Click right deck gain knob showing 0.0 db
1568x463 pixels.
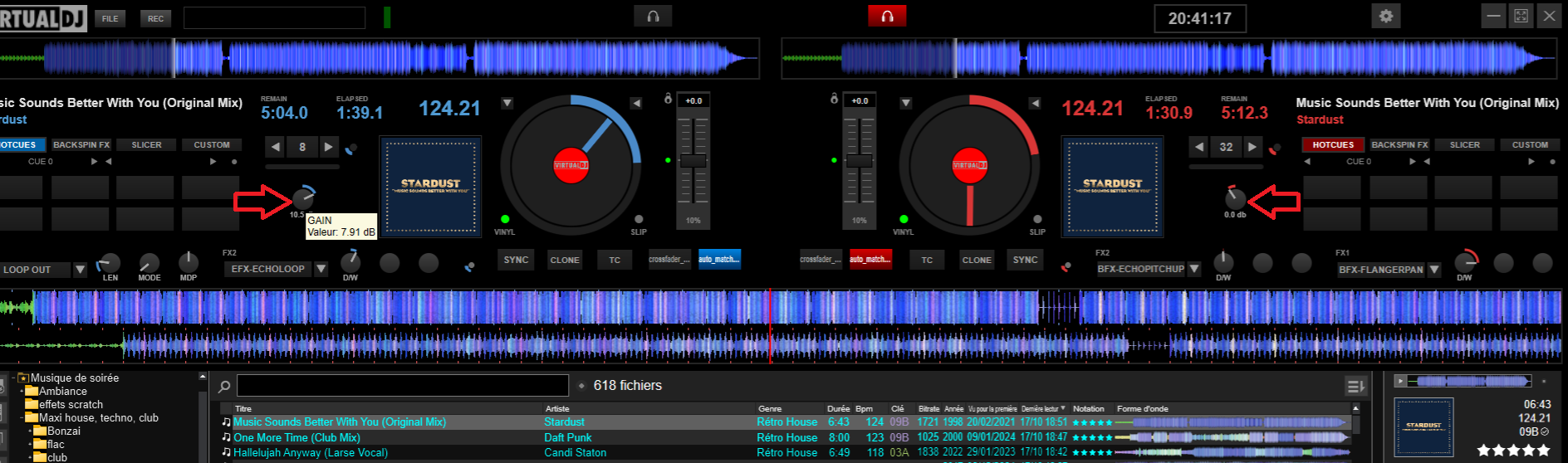[x=1235, y=197]
